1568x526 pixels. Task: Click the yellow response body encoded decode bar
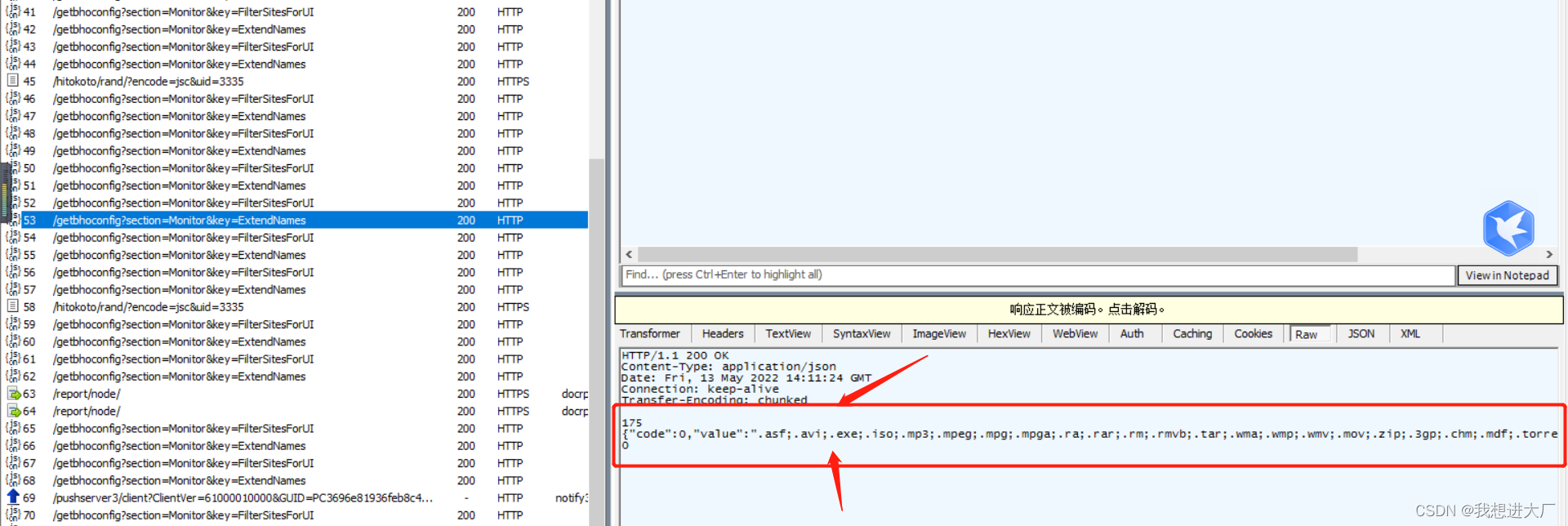(1089, 310)
